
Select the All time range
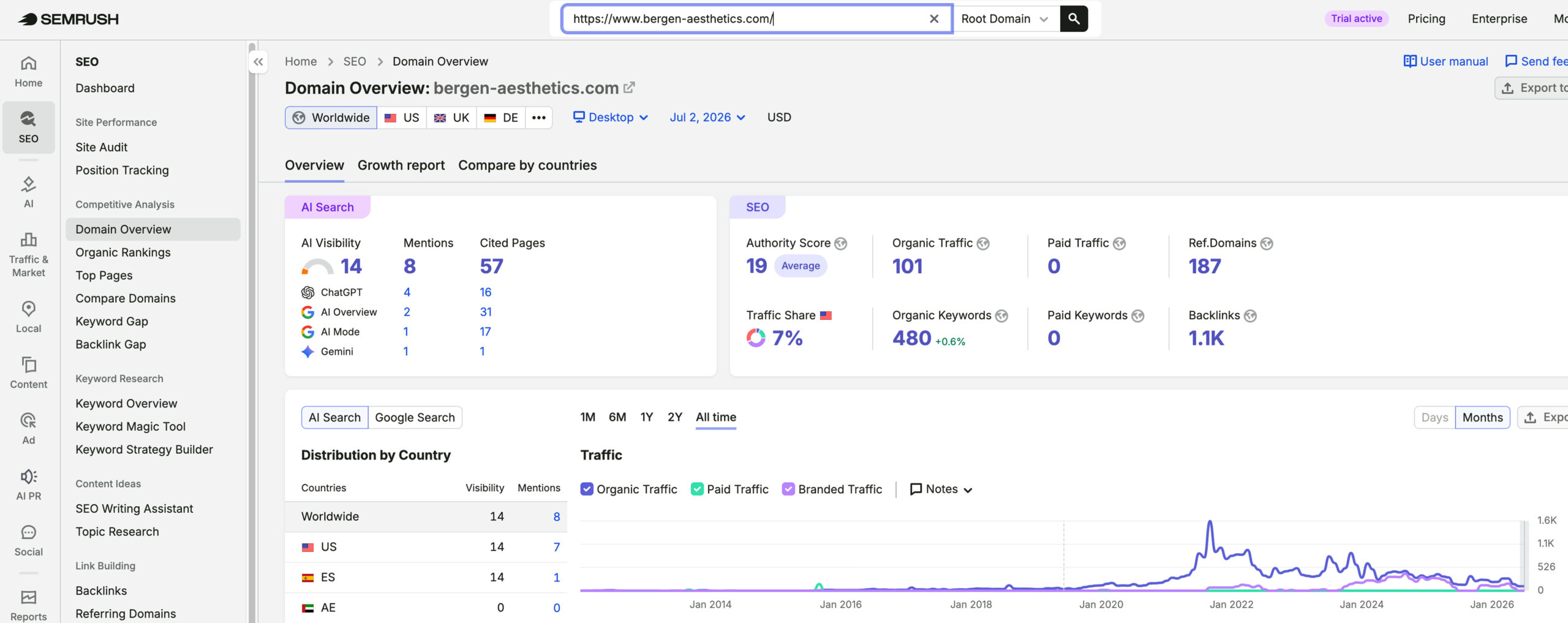716,417
